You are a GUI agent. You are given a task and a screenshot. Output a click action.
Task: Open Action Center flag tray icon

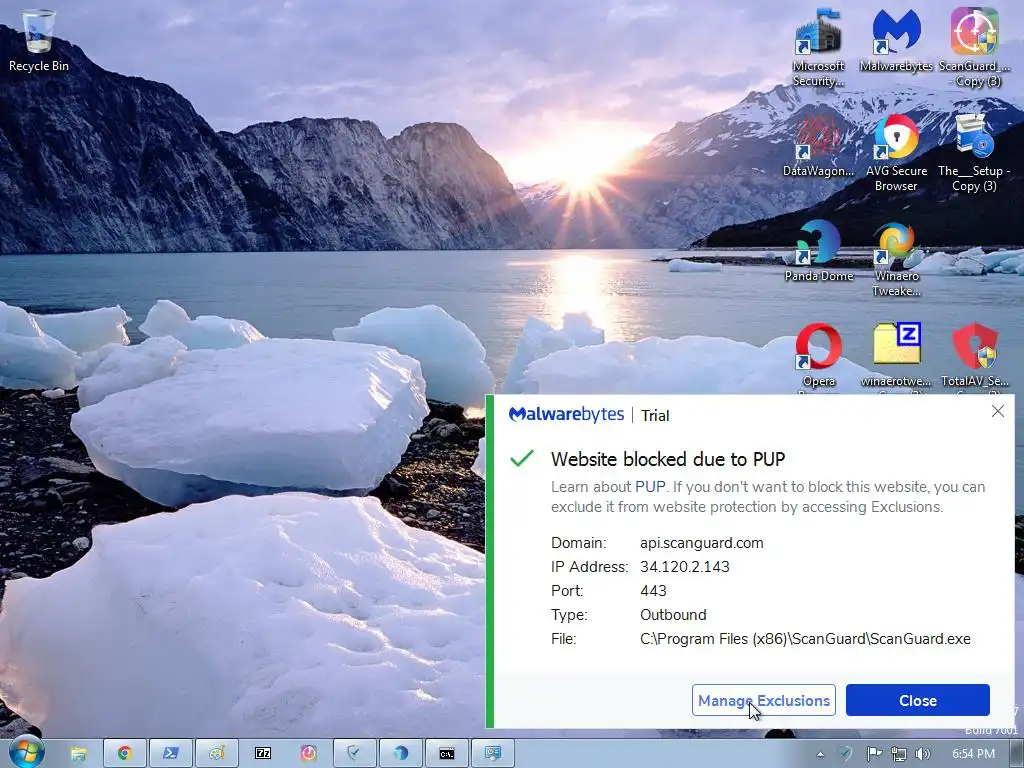pos(874,754)
